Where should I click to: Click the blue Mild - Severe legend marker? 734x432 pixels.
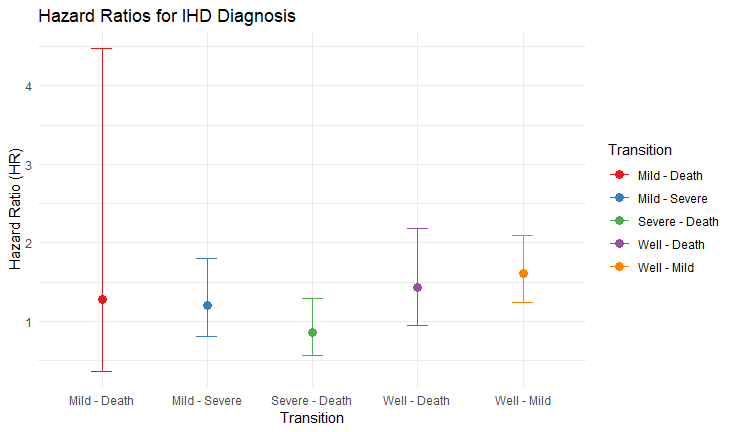(x=620, y=198)
